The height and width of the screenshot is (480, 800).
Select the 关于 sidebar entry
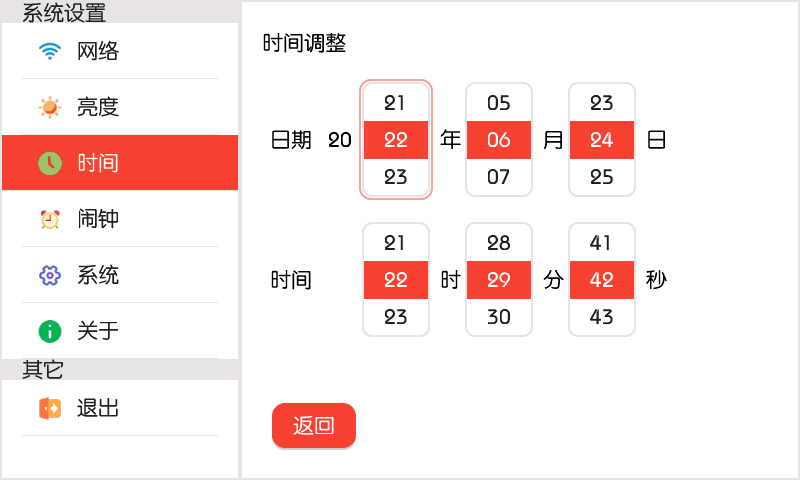(120, 331)
